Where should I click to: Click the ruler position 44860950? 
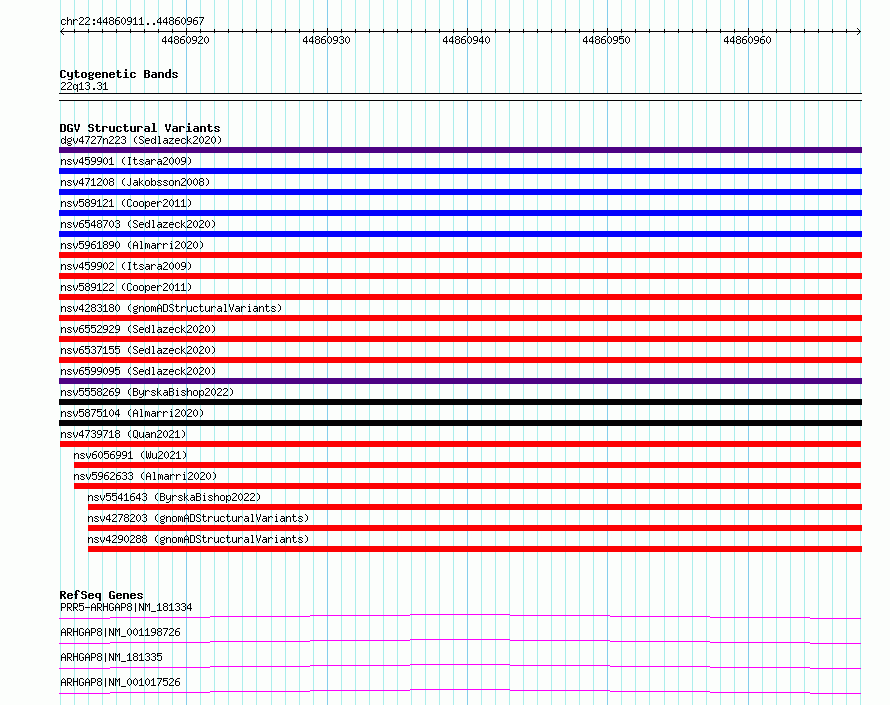point(606,40)
